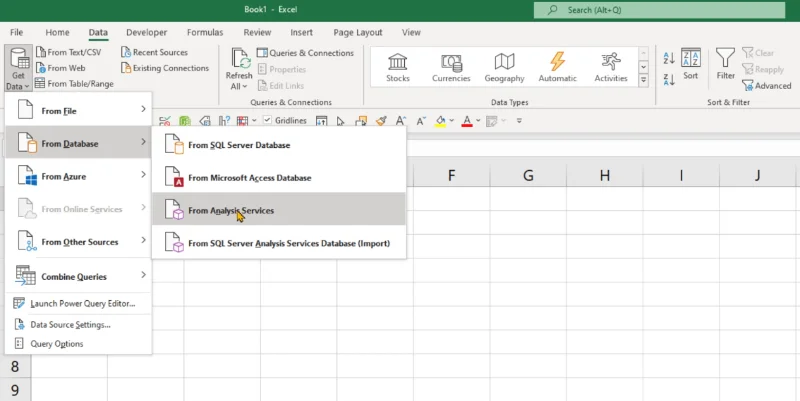Viewport: 800px width, 401px height.
Task: Apply red font color
Action: tap(467, 121)
